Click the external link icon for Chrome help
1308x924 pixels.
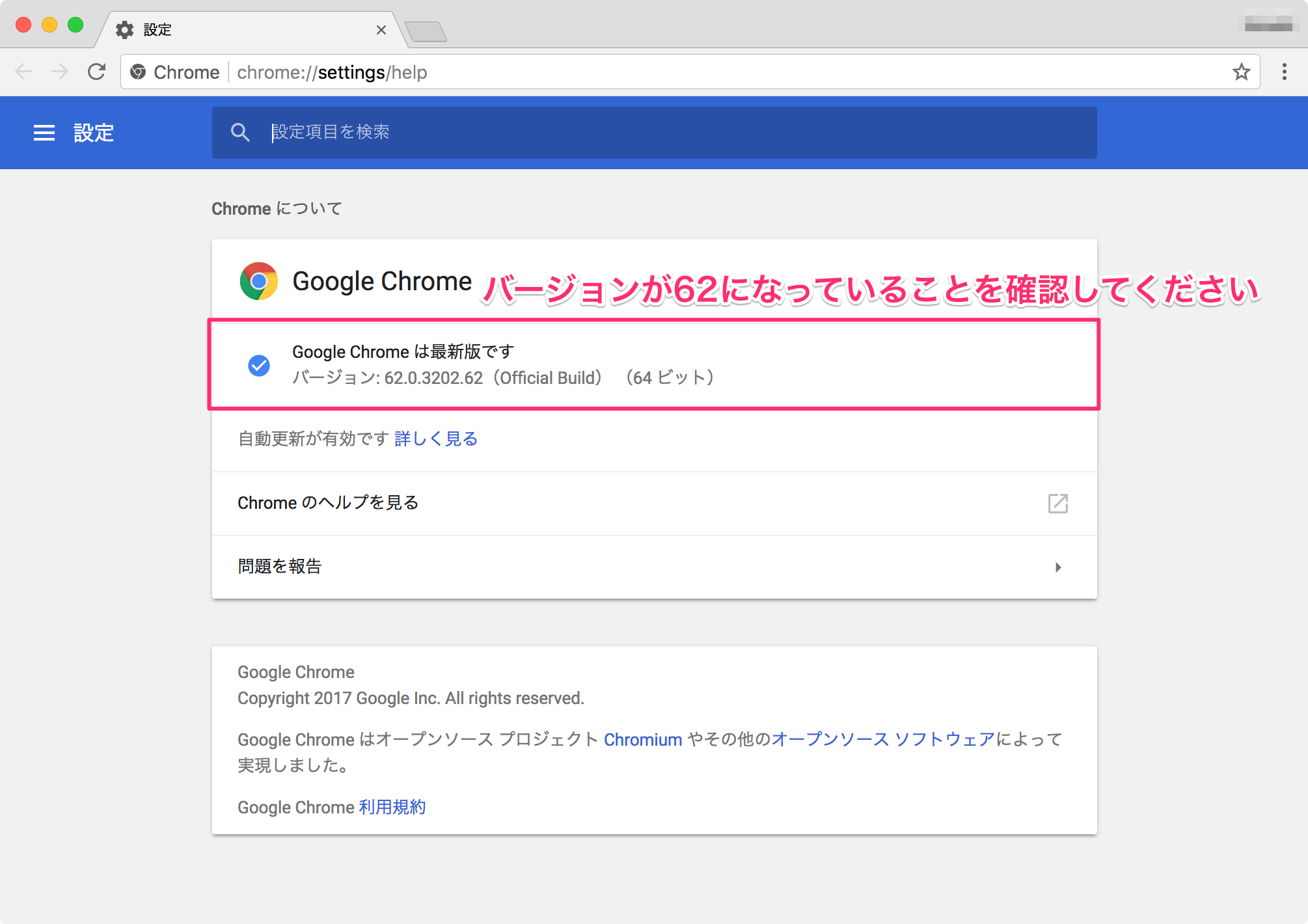pos(1058,503)
